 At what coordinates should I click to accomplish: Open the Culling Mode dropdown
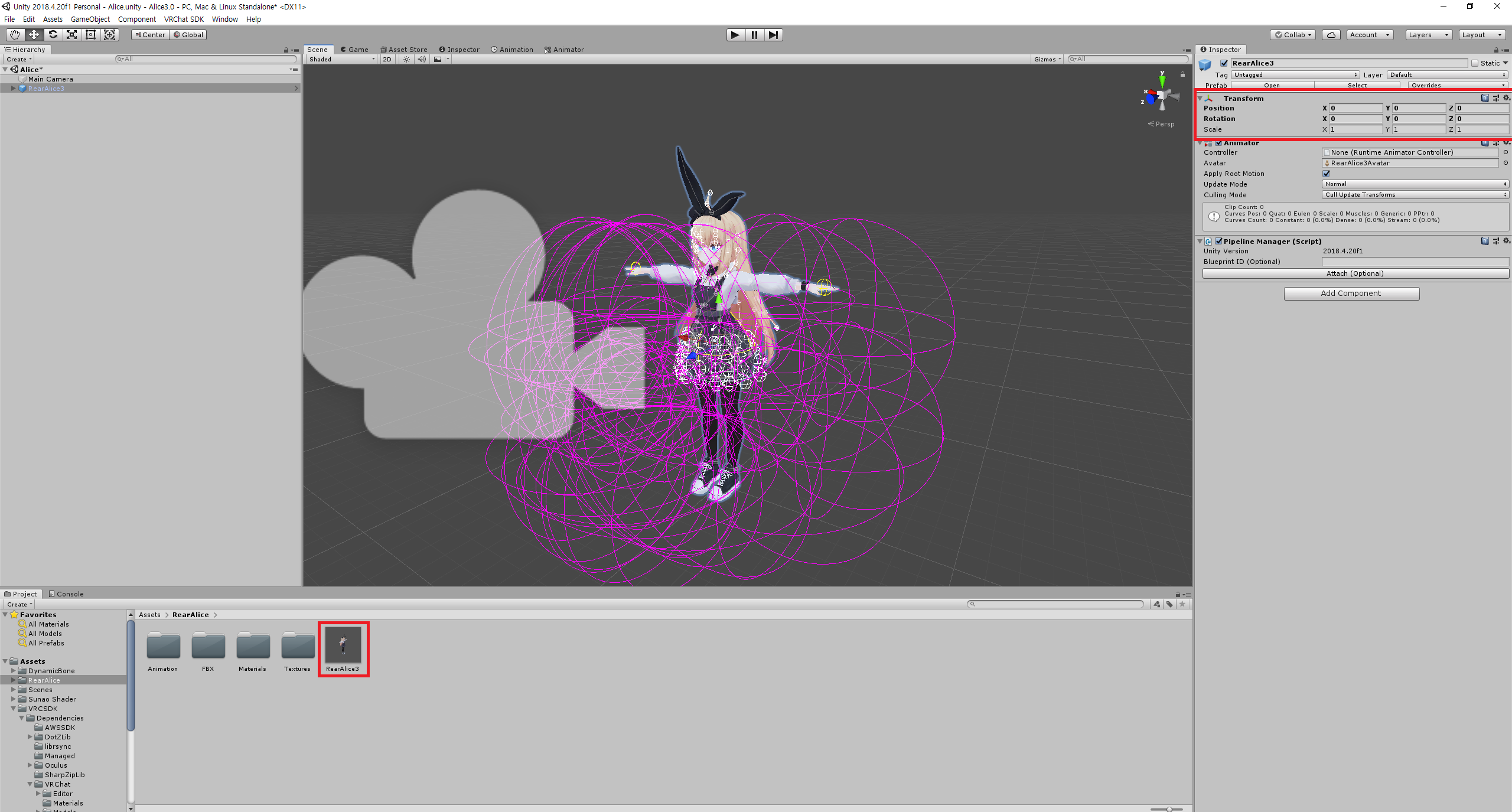tap(1415, 195)
